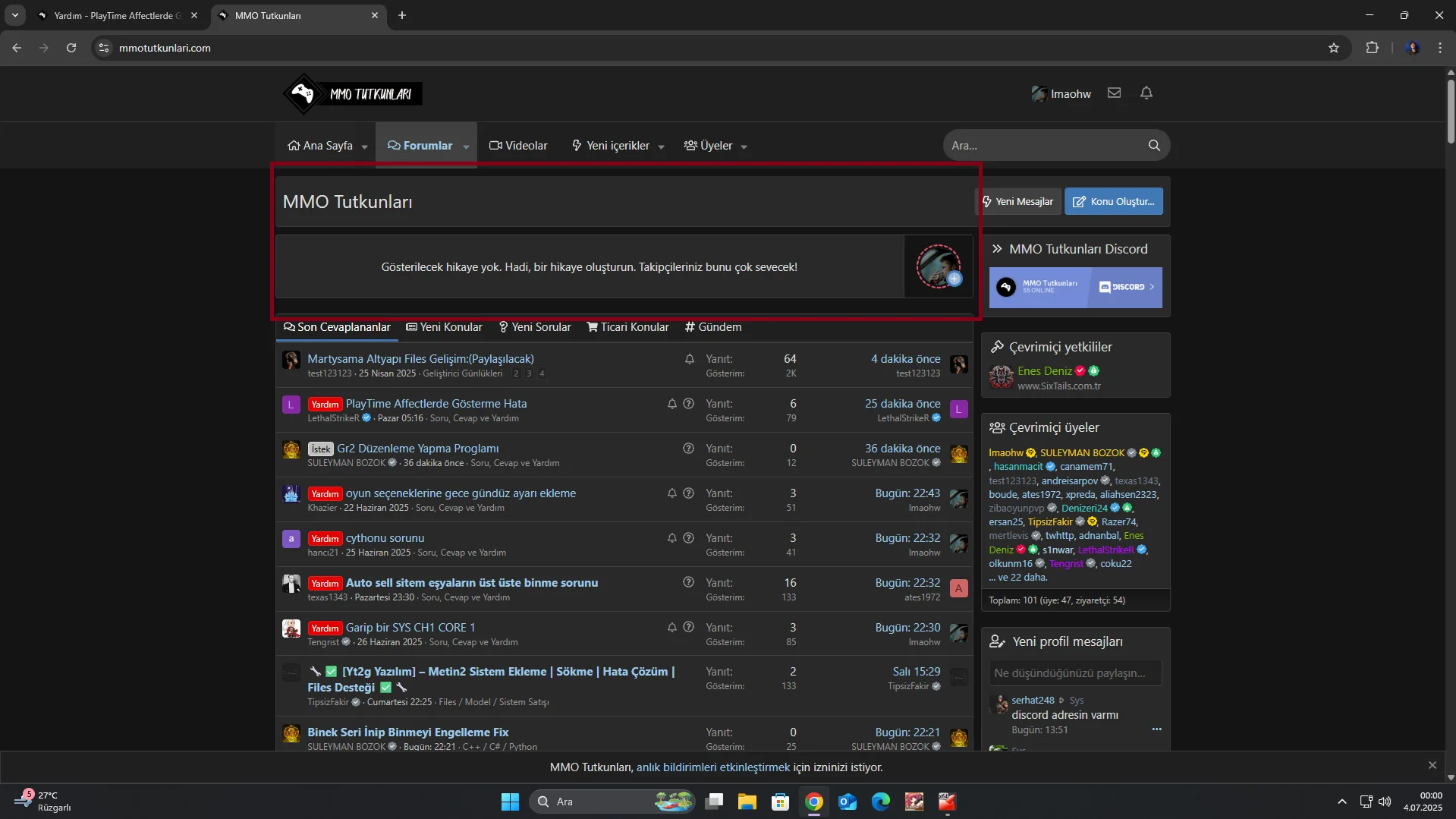Open Binek Seri İnip Binmeyi Engelleme Fix
The height and width of the screenshot is (819, 1456).
tap(407, 732)
